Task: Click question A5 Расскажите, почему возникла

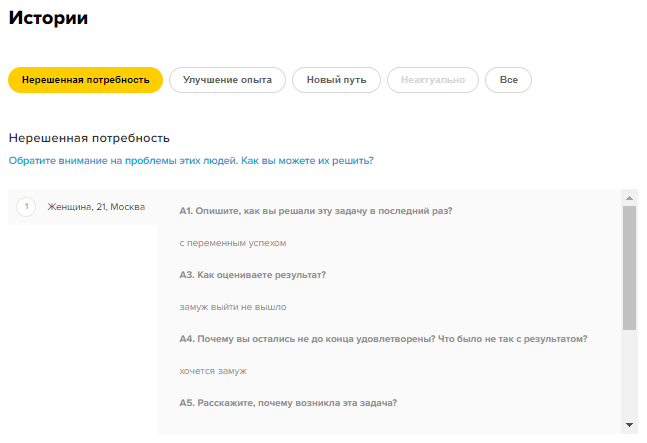Action: (x=288, y=403)
